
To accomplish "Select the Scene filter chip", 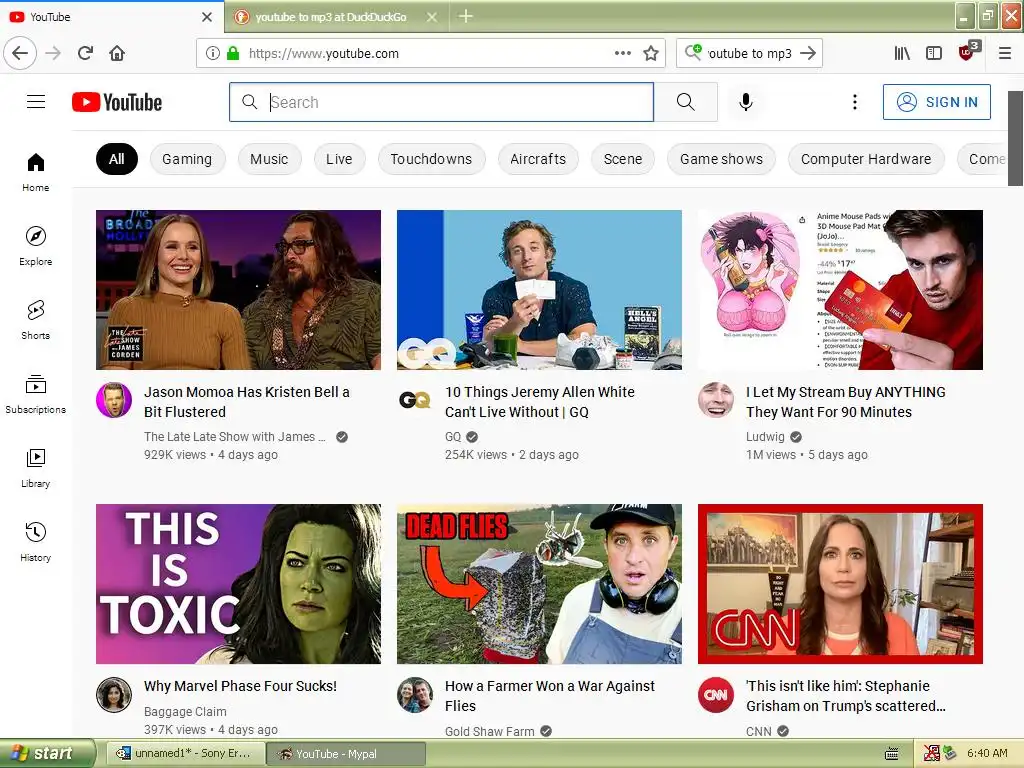I will point(623,159).
